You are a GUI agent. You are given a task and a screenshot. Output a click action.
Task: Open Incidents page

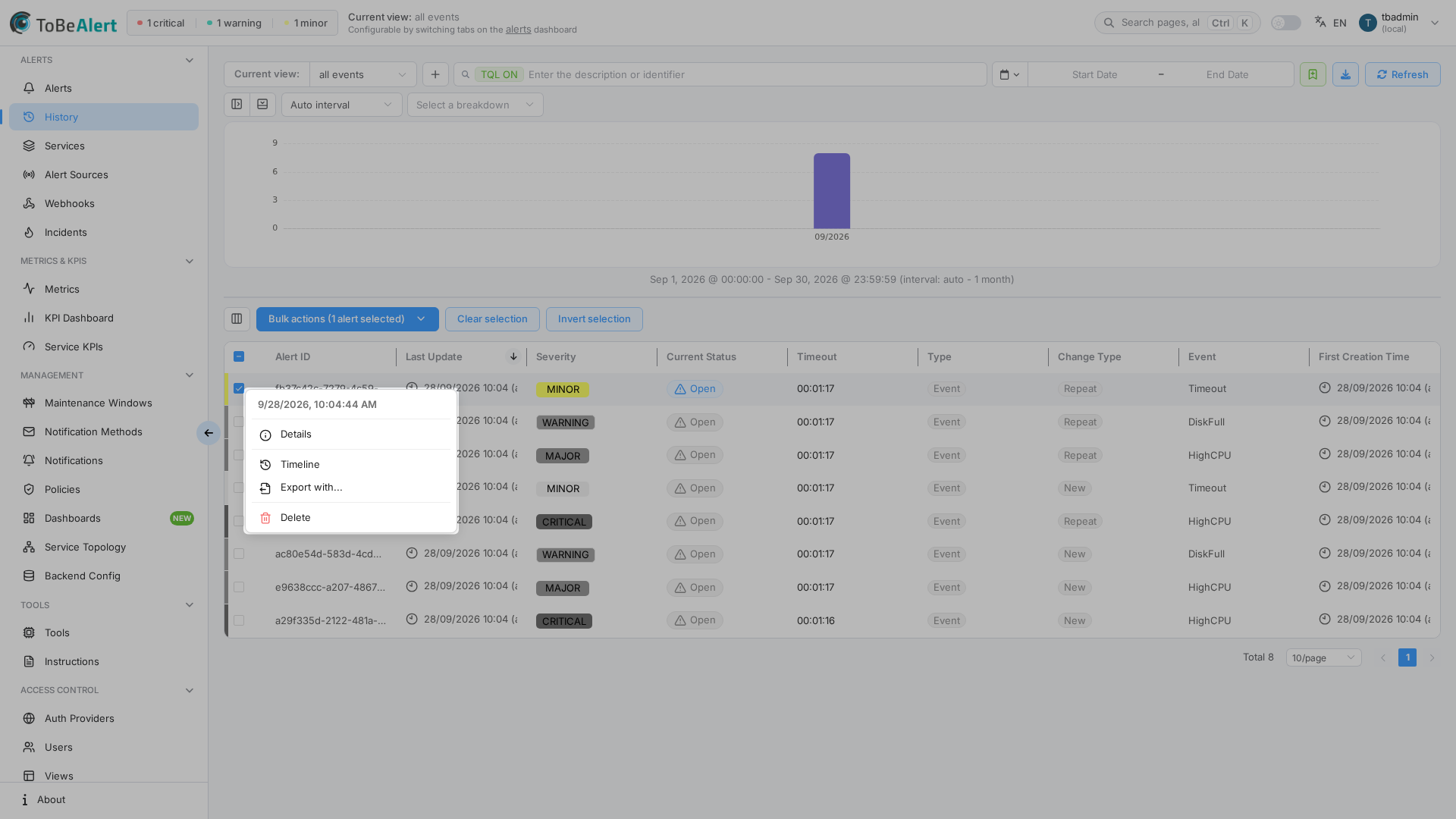[x=104, y=232]
